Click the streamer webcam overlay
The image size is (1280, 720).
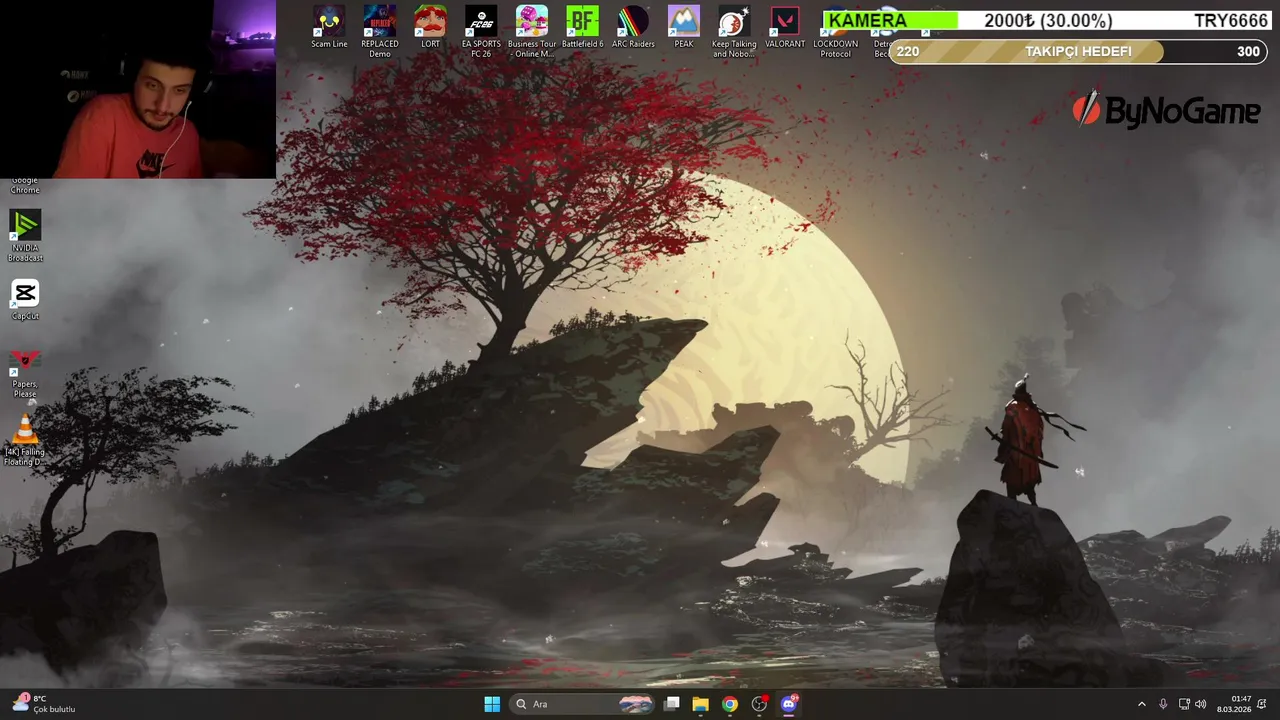click(x=138, y=89)
